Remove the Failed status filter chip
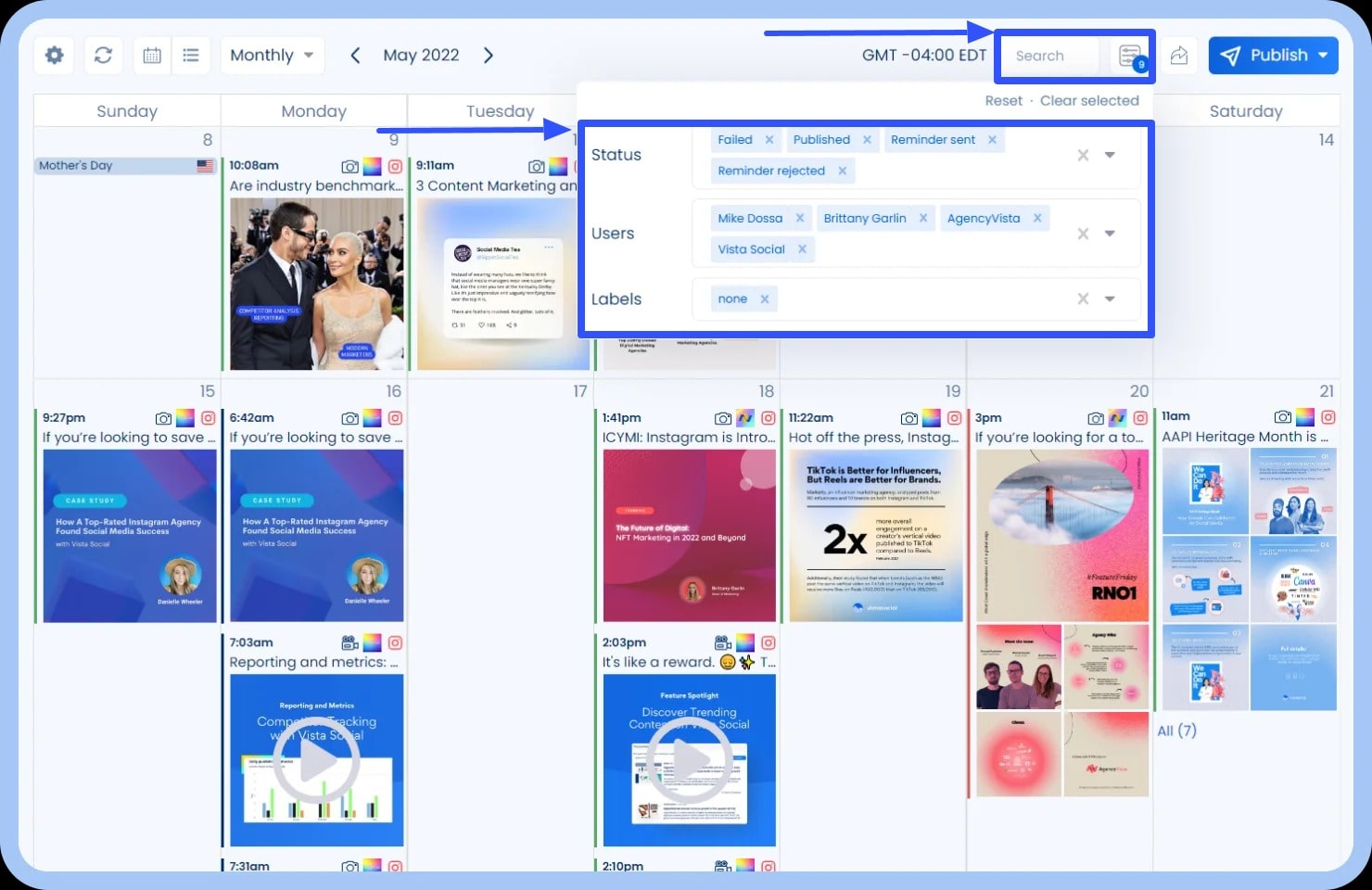This screenshot has height=890, width=1372. (771, 139)
